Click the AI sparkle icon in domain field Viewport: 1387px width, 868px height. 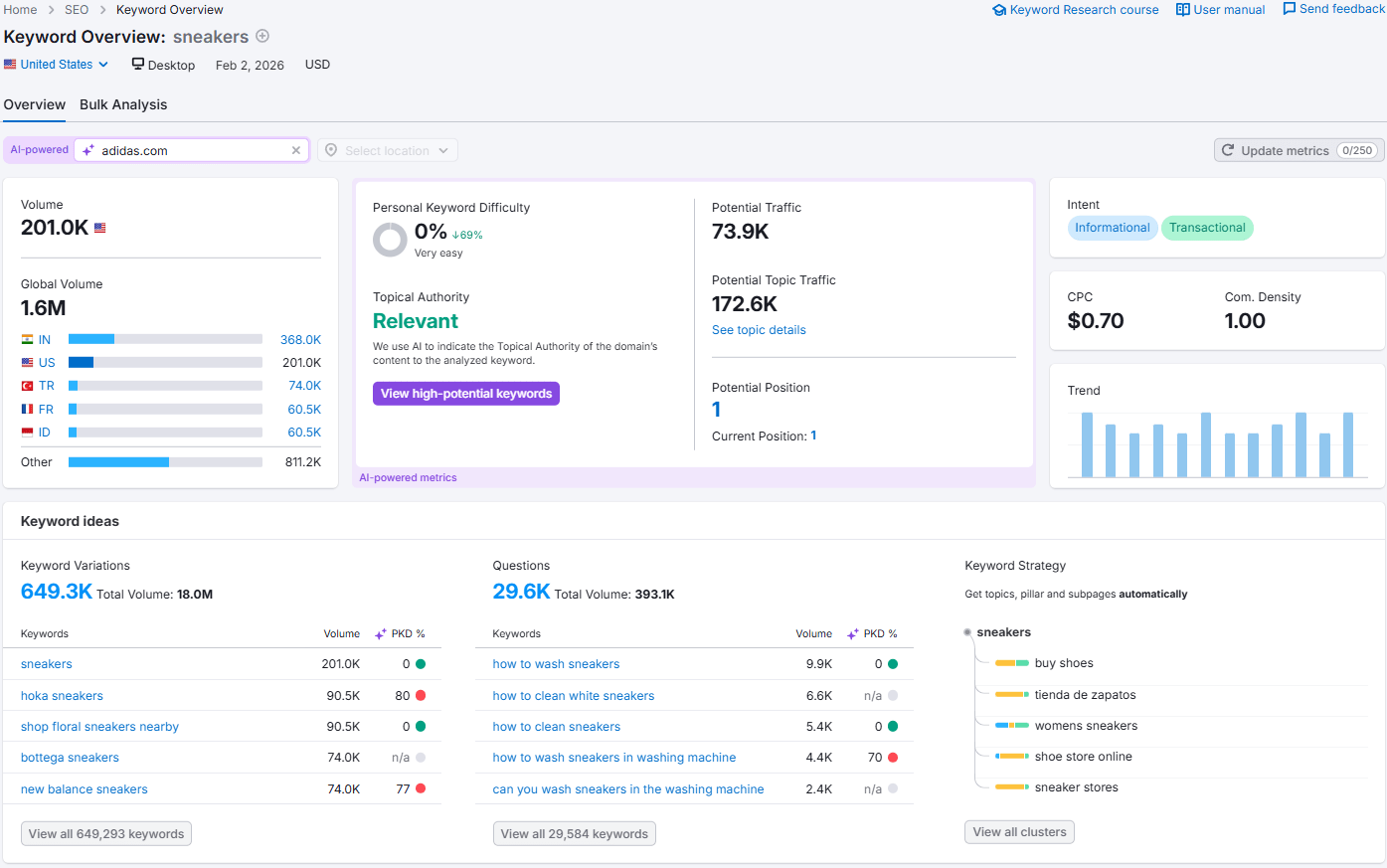click(88, 151)
